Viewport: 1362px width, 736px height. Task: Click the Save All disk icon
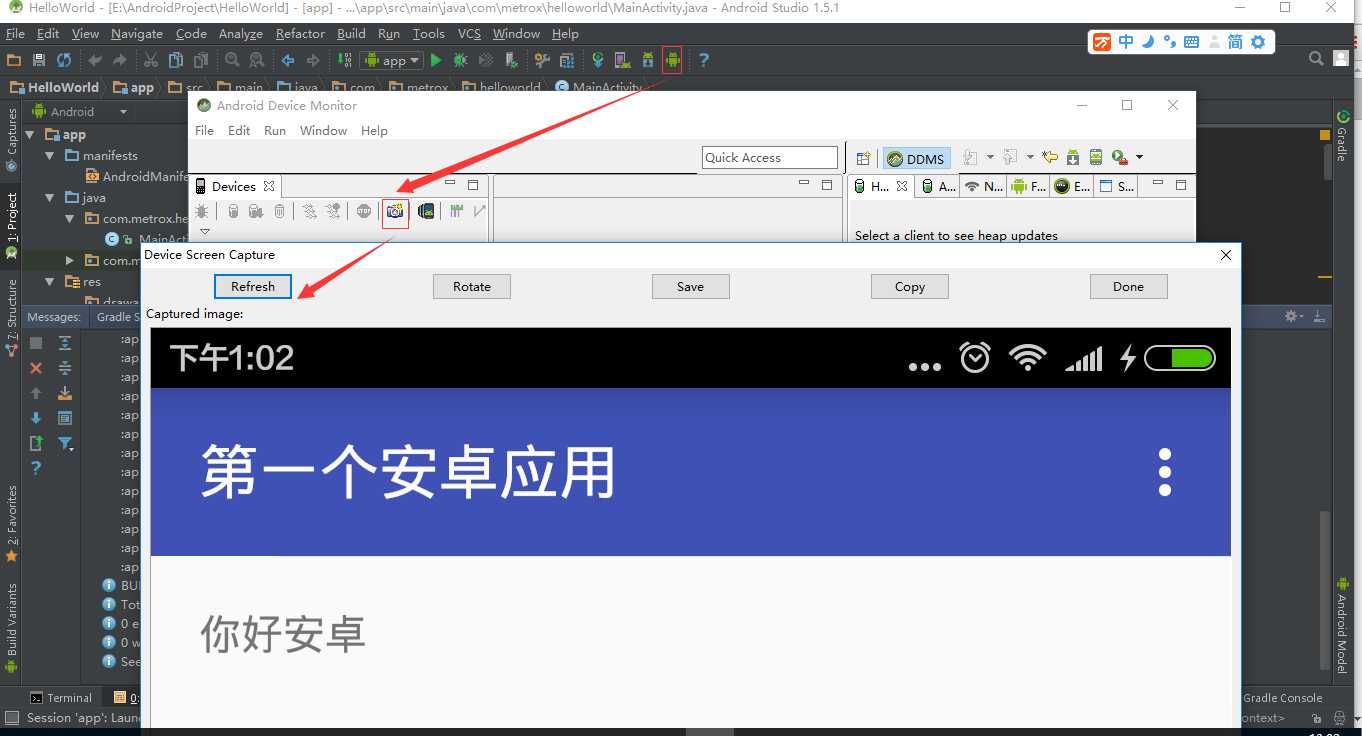pyautogui.click(x=39, y=60)
